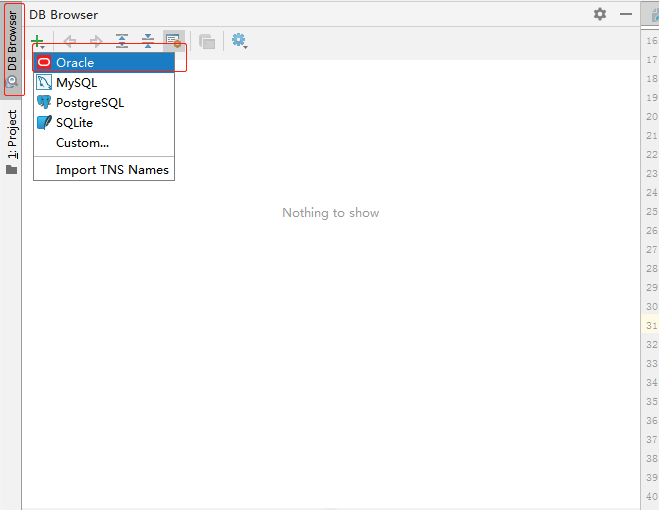Choose Import TNS Names
The height and width of the screenshot is (510, 659).
pos(104,170)
